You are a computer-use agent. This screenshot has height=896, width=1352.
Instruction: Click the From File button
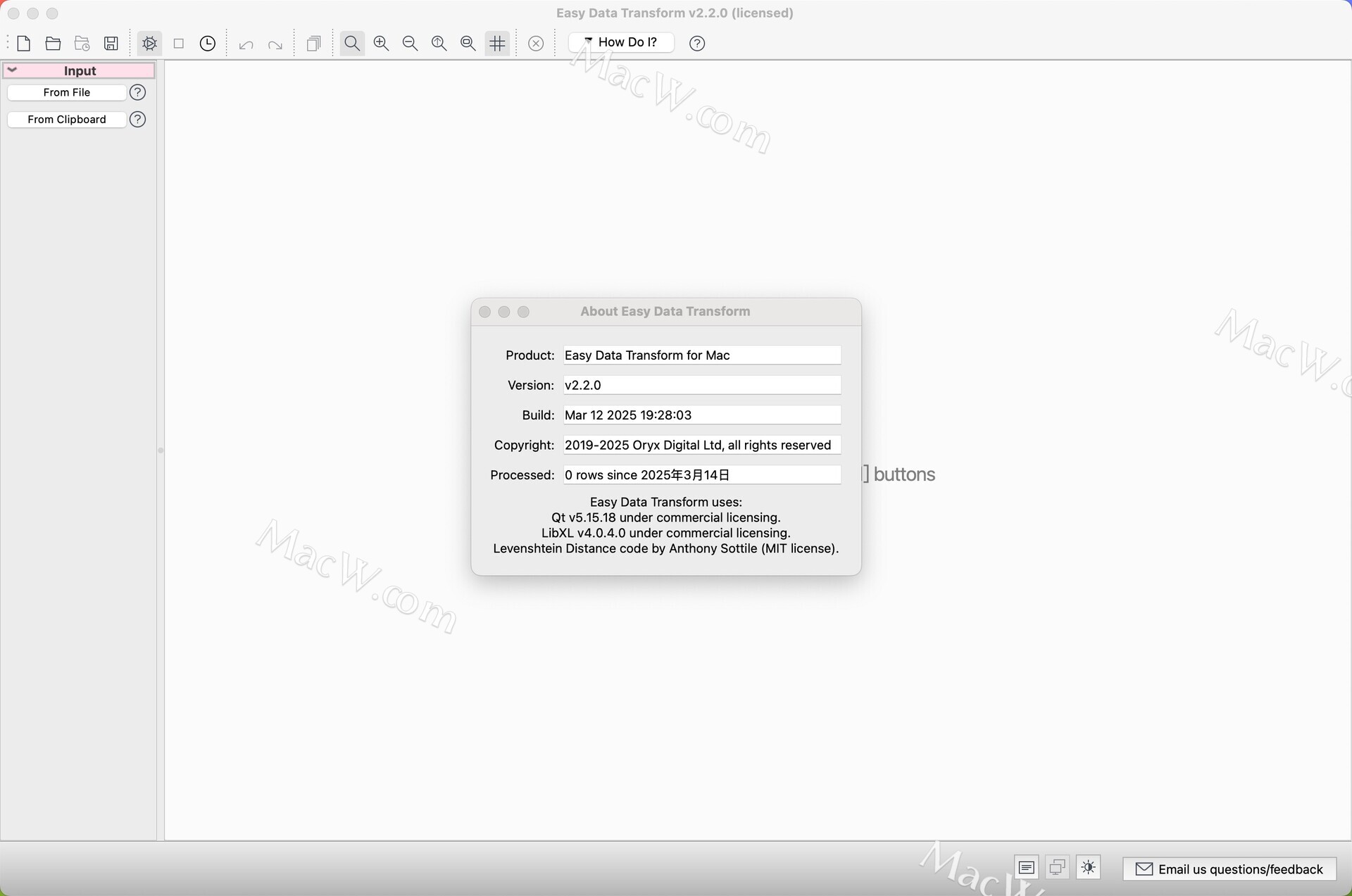[x=67, y=92]
